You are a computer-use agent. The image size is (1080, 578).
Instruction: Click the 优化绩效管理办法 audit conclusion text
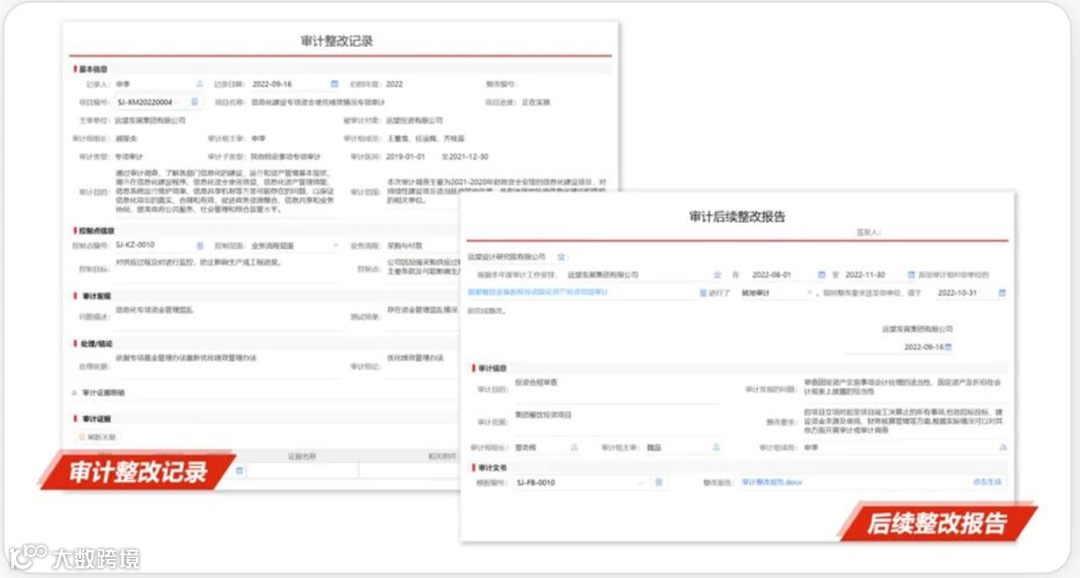[415, 358]
